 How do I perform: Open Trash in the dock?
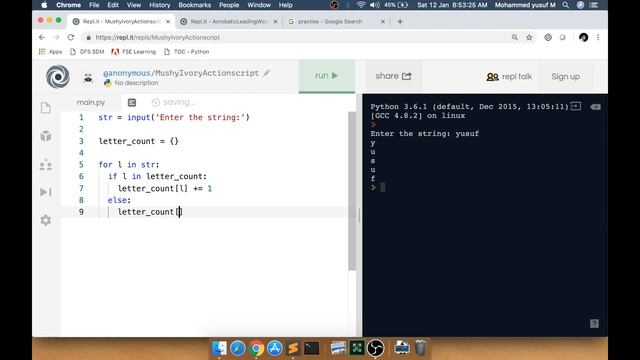[x=420, y=348]
